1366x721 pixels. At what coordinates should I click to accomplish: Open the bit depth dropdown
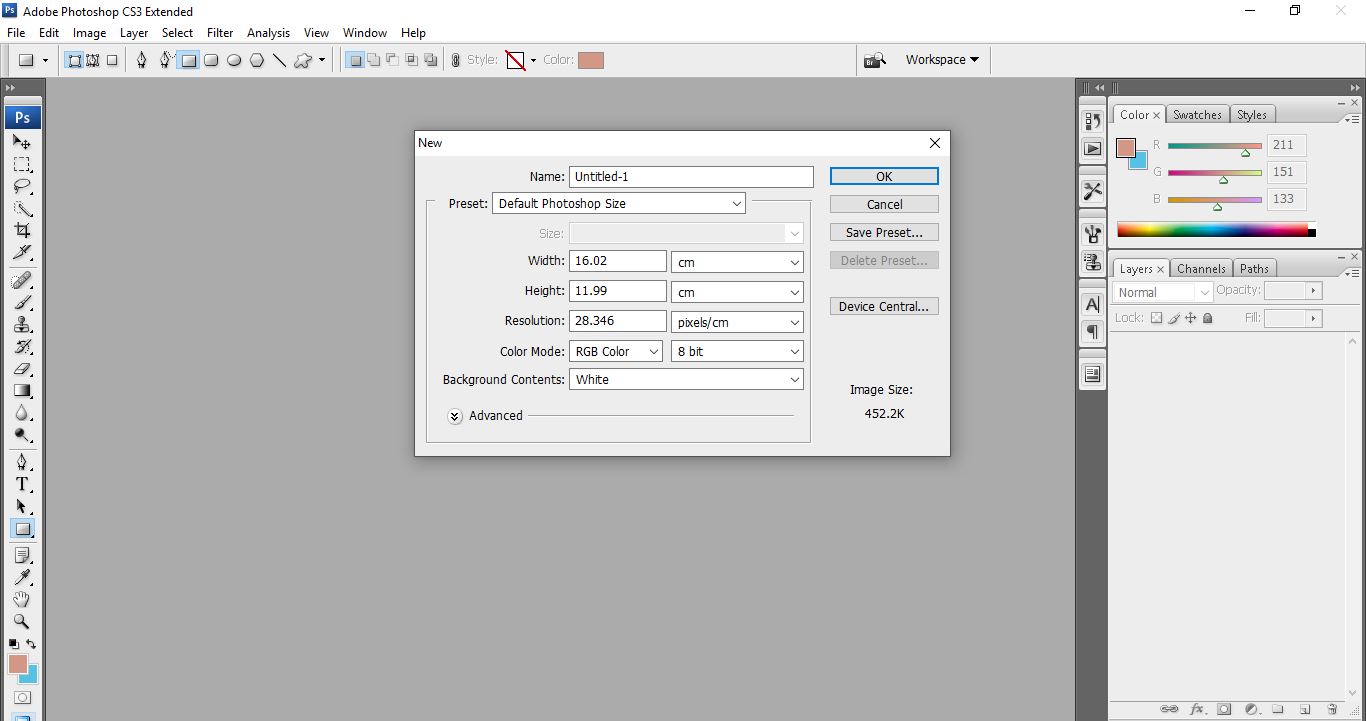[x=737, y=352]
